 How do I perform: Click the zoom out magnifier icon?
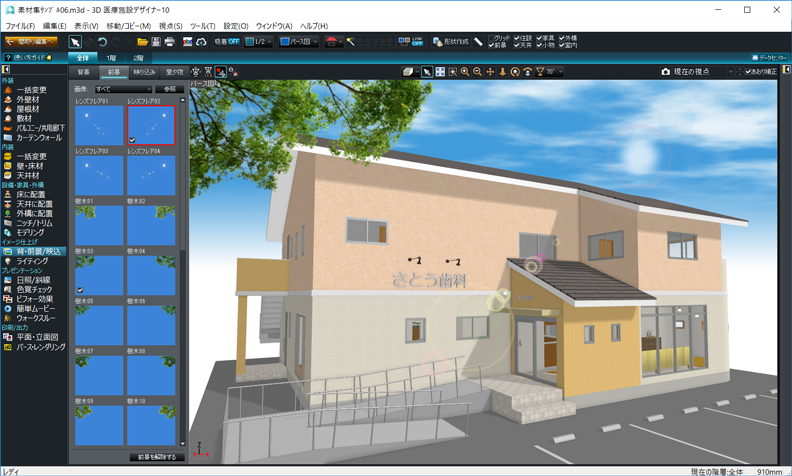(477, 72)
